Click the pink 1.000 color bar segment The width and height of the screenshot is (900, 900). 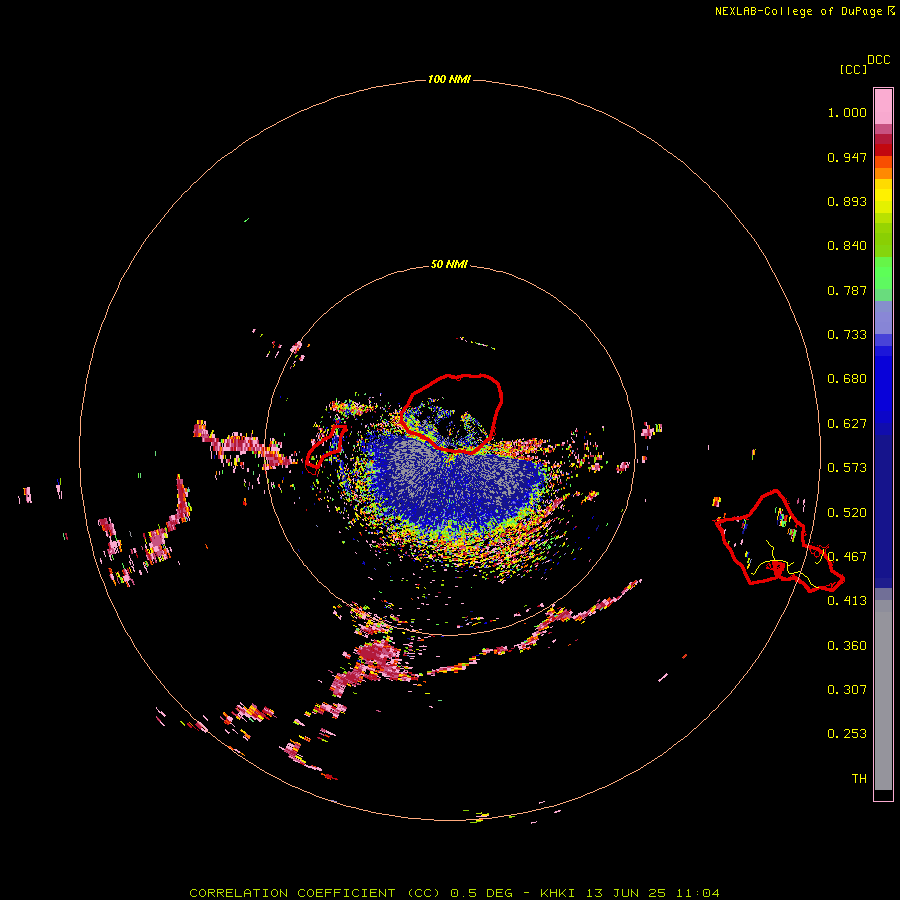tap(883, 107)
